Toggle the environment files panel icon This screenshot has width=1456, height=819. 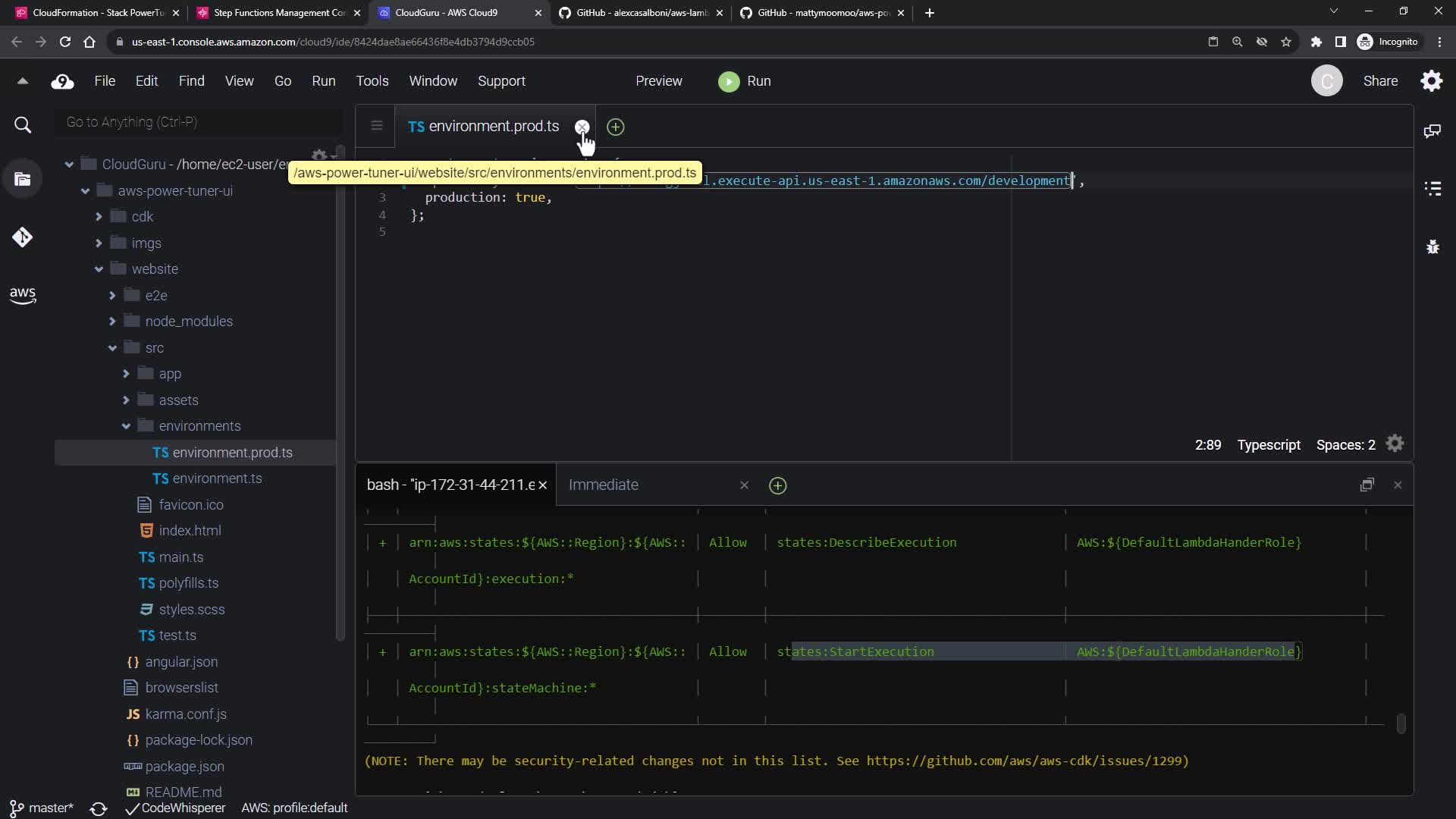coord(23,180)
